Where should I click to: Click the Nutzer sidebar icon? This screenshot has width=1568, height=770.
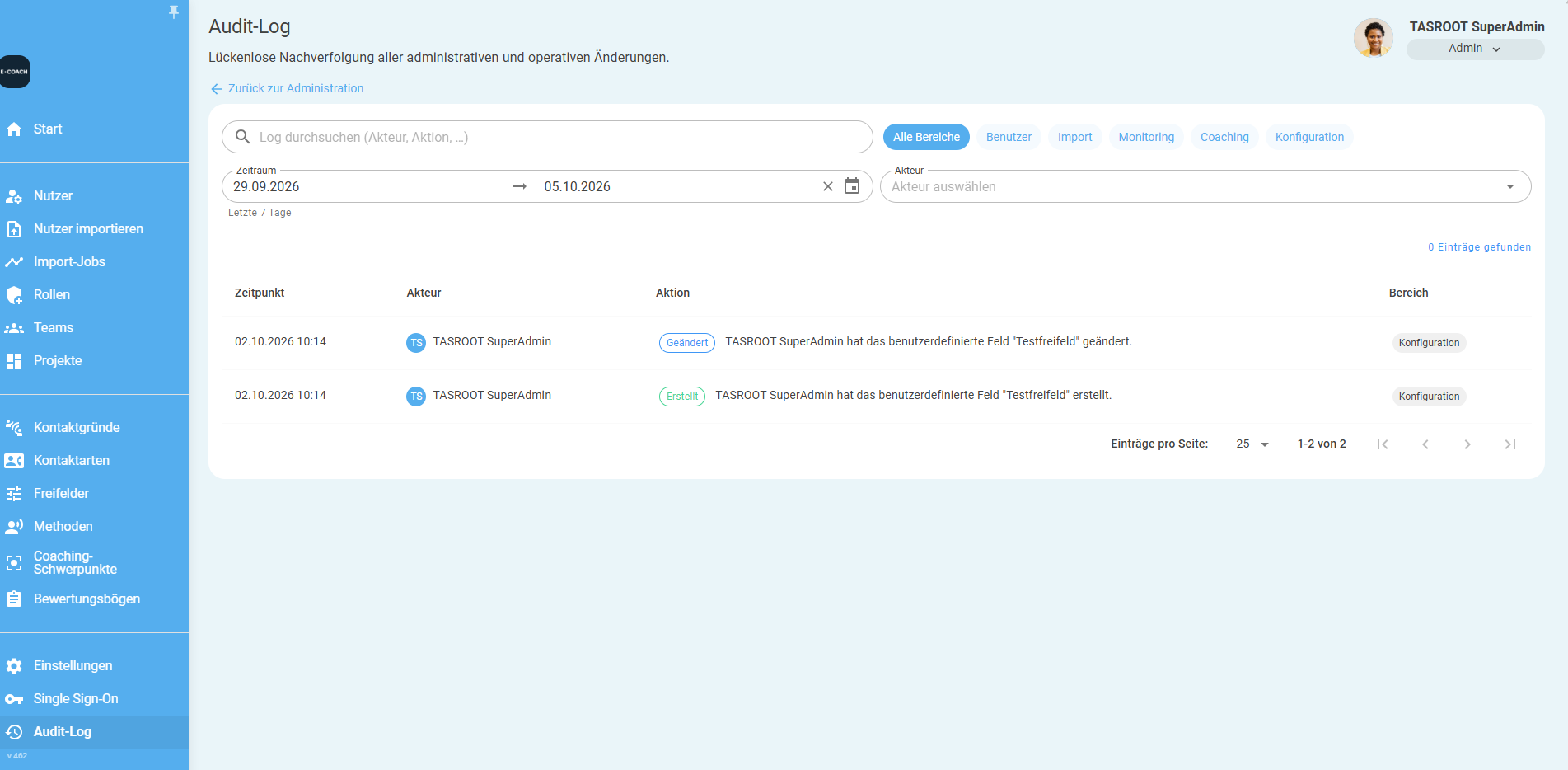[14, 196]
